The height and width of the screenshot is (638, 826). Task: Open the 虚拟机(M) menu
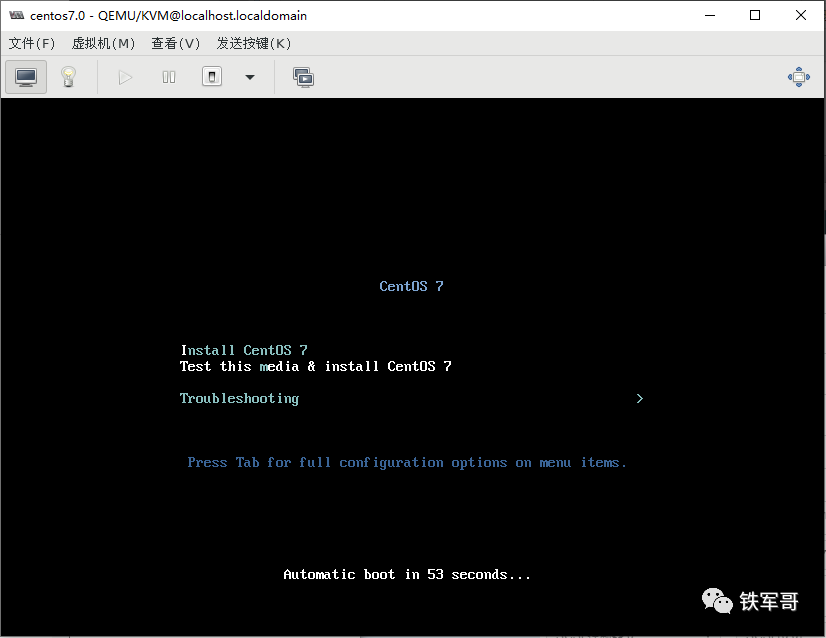click(103, 43)
